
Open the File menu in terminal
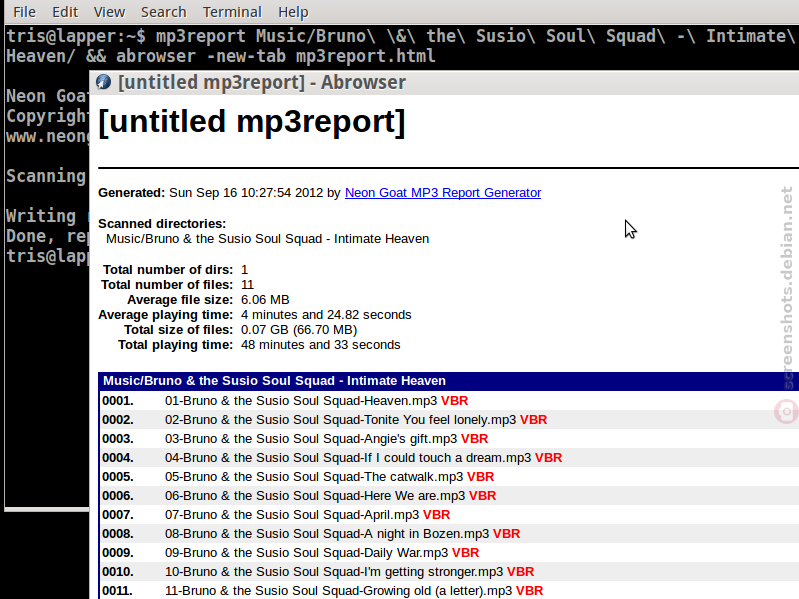coord(24,12)
